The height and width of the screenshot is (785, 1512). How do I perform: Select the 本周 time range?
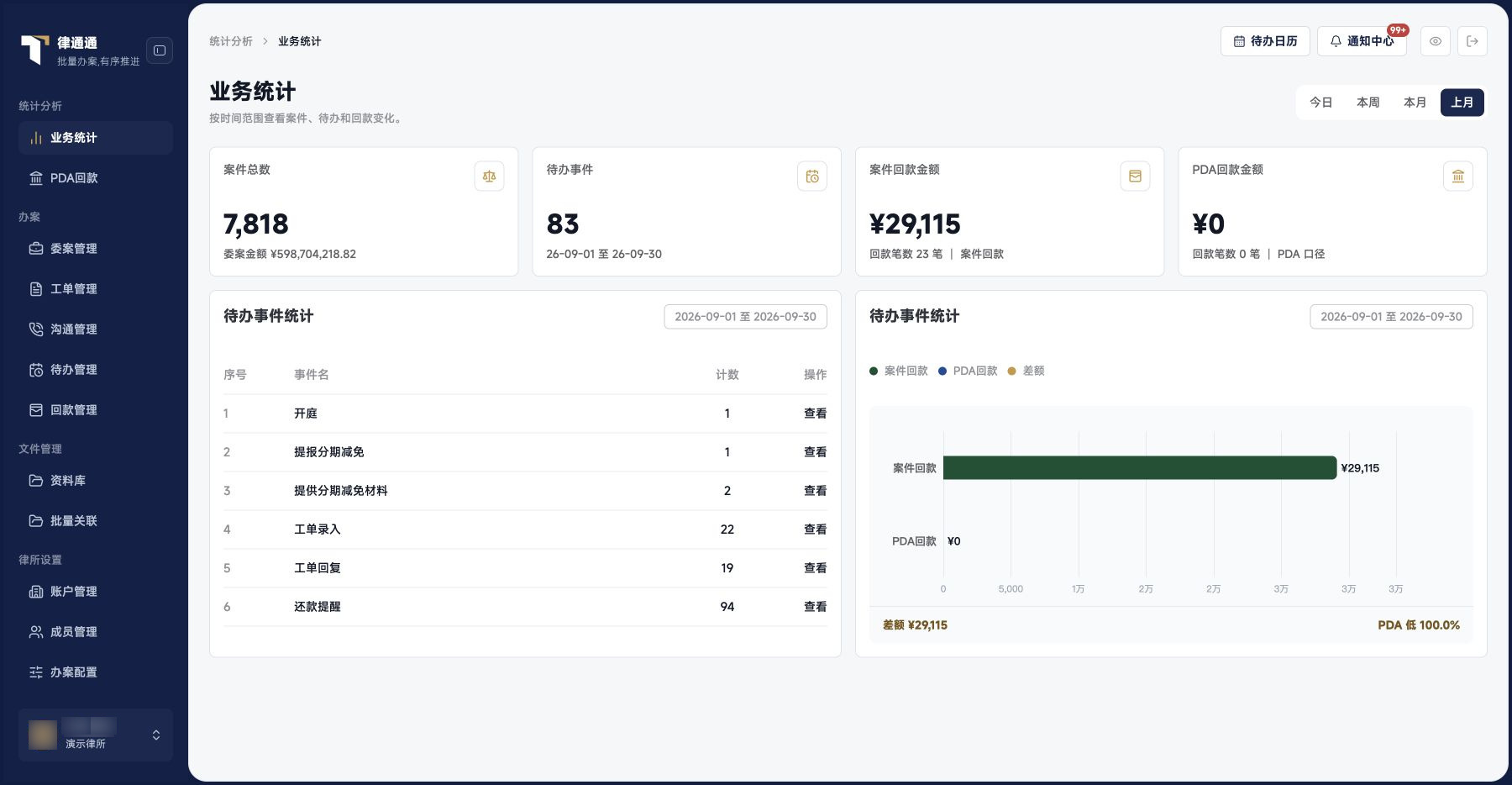click(x=1368, y=103)
